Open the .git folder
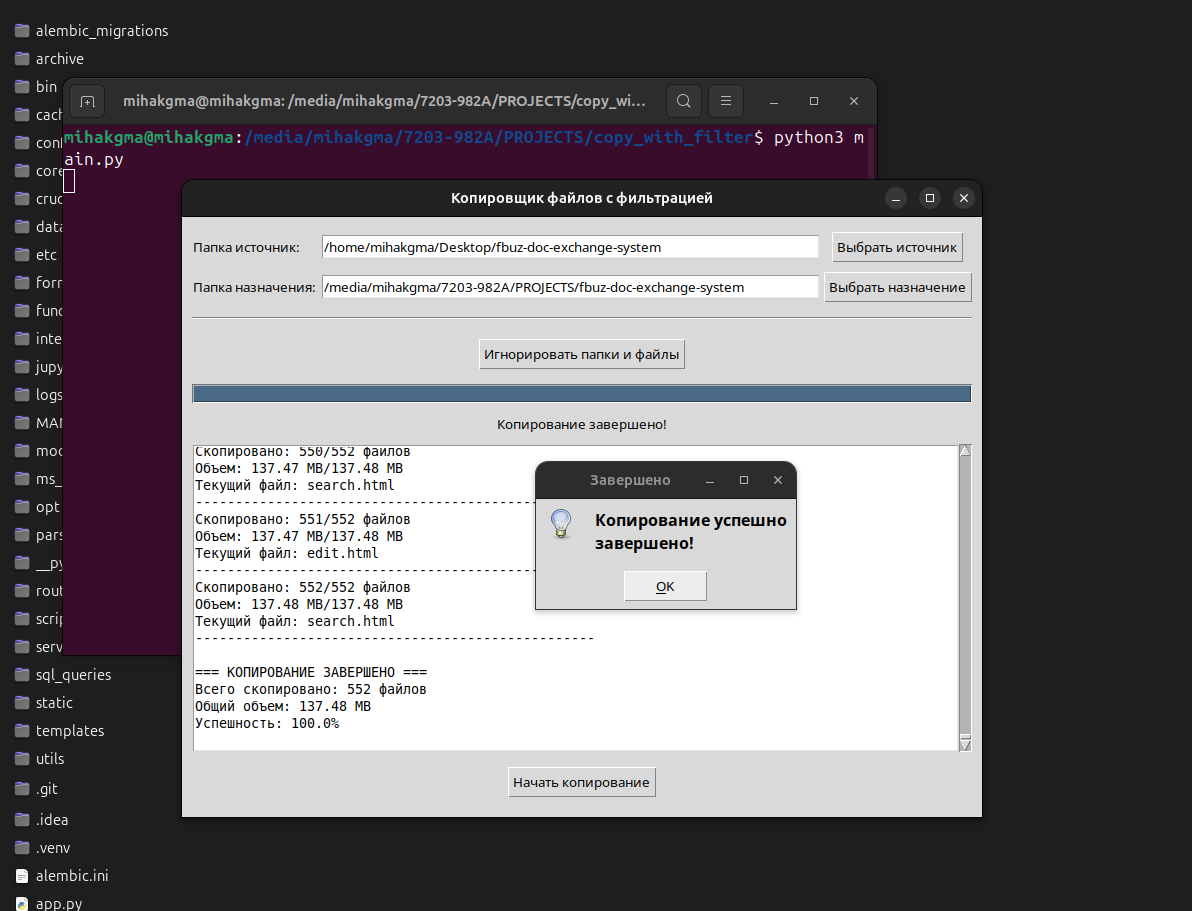 click(x=36, y=789)
